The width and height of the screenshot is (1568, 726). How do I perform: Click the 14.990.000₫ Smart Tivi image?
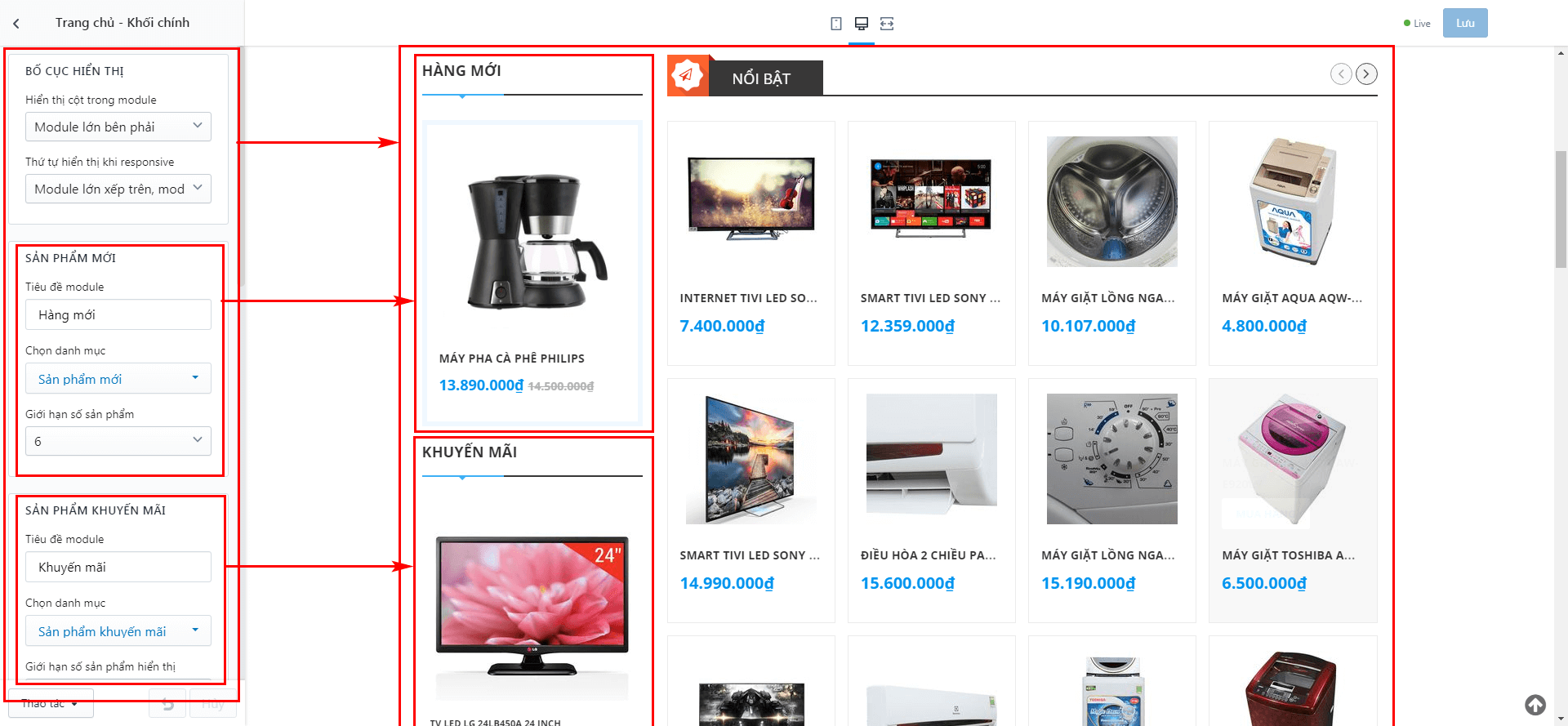tap(751, 459)
